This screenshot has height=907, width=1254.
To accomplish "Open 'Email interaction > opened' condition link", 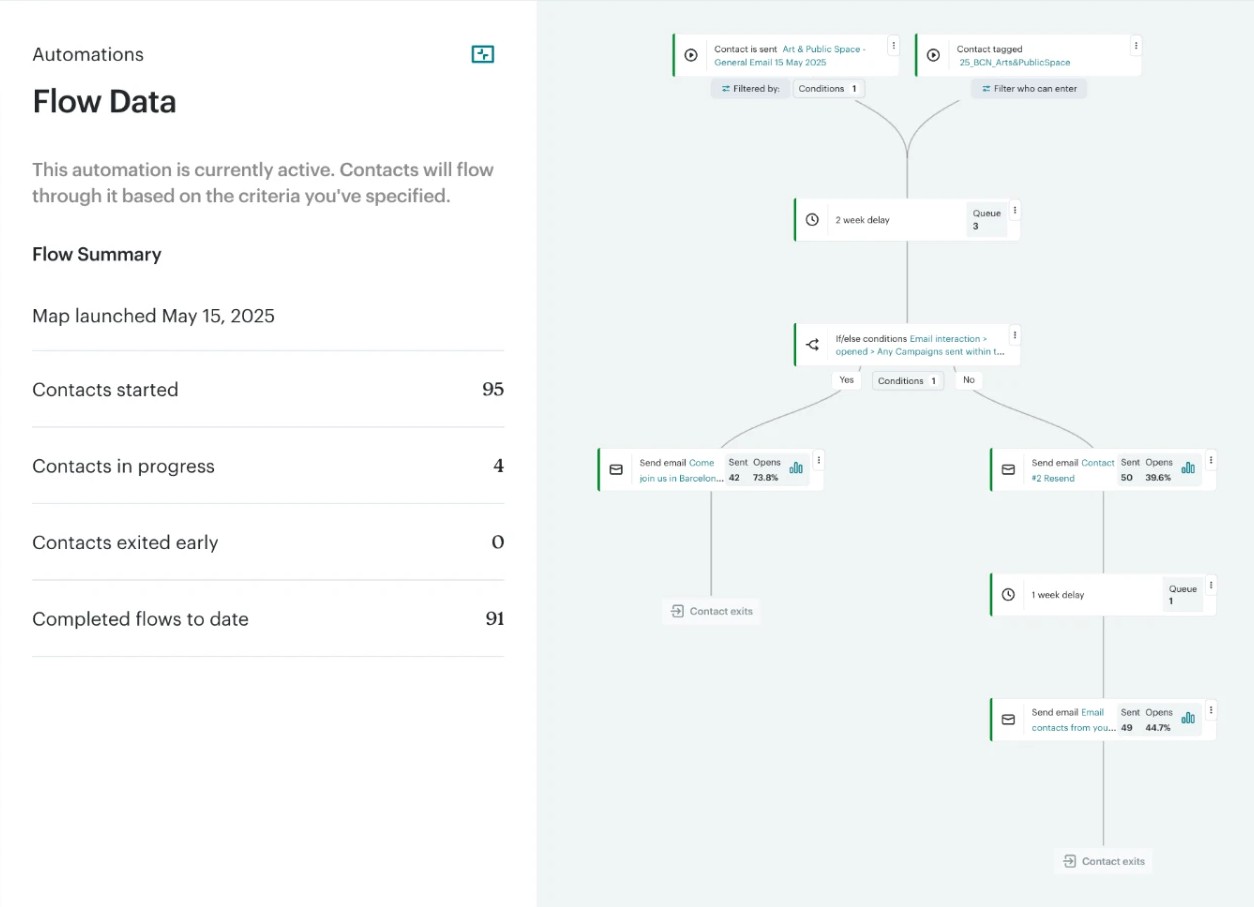I will coord(920,346).
